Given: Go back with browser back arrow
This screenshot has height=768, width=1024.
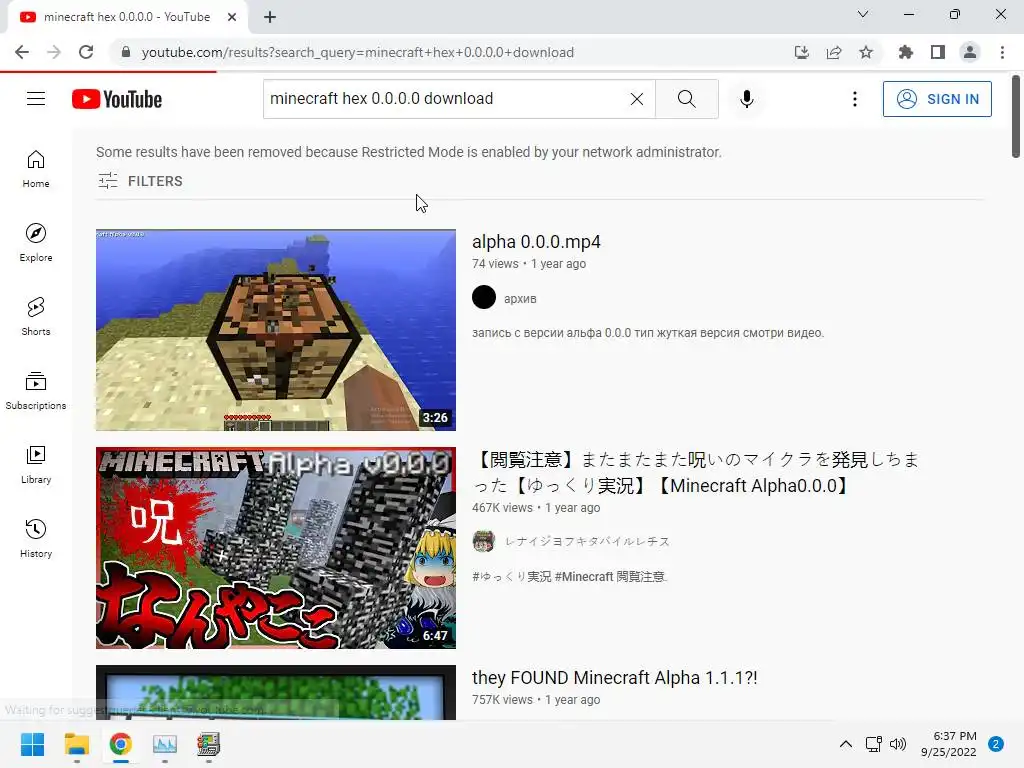Looking at the screenshot, I should (x=22, y=52).
